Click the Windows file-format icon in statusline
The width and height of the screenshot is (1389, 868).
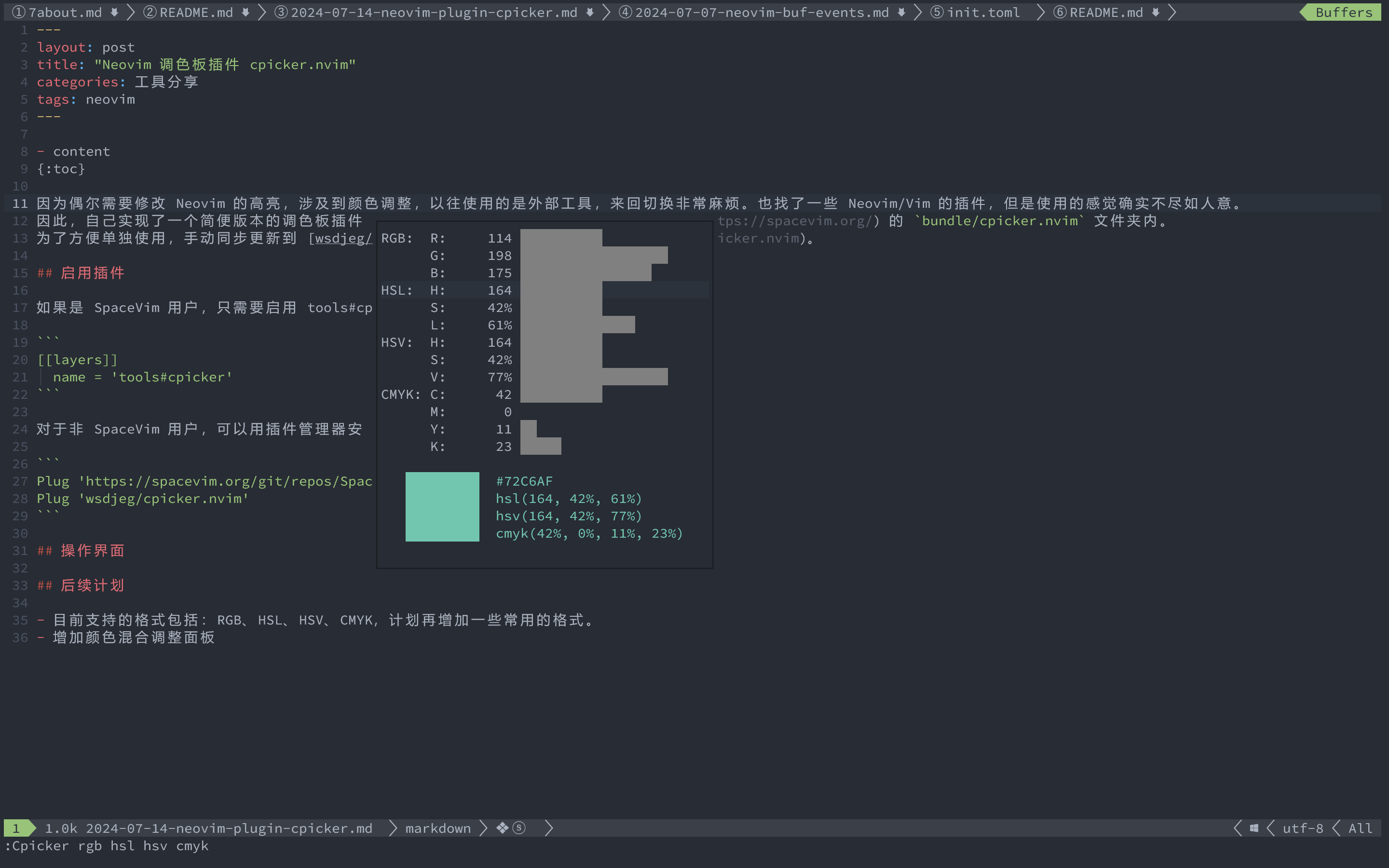(x=1254, y=828)
